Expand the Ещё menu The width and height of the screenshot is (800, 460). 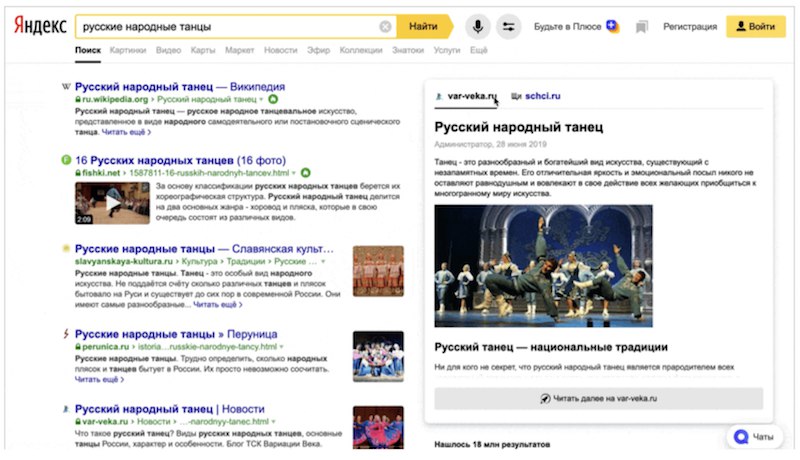pos(479,50)
